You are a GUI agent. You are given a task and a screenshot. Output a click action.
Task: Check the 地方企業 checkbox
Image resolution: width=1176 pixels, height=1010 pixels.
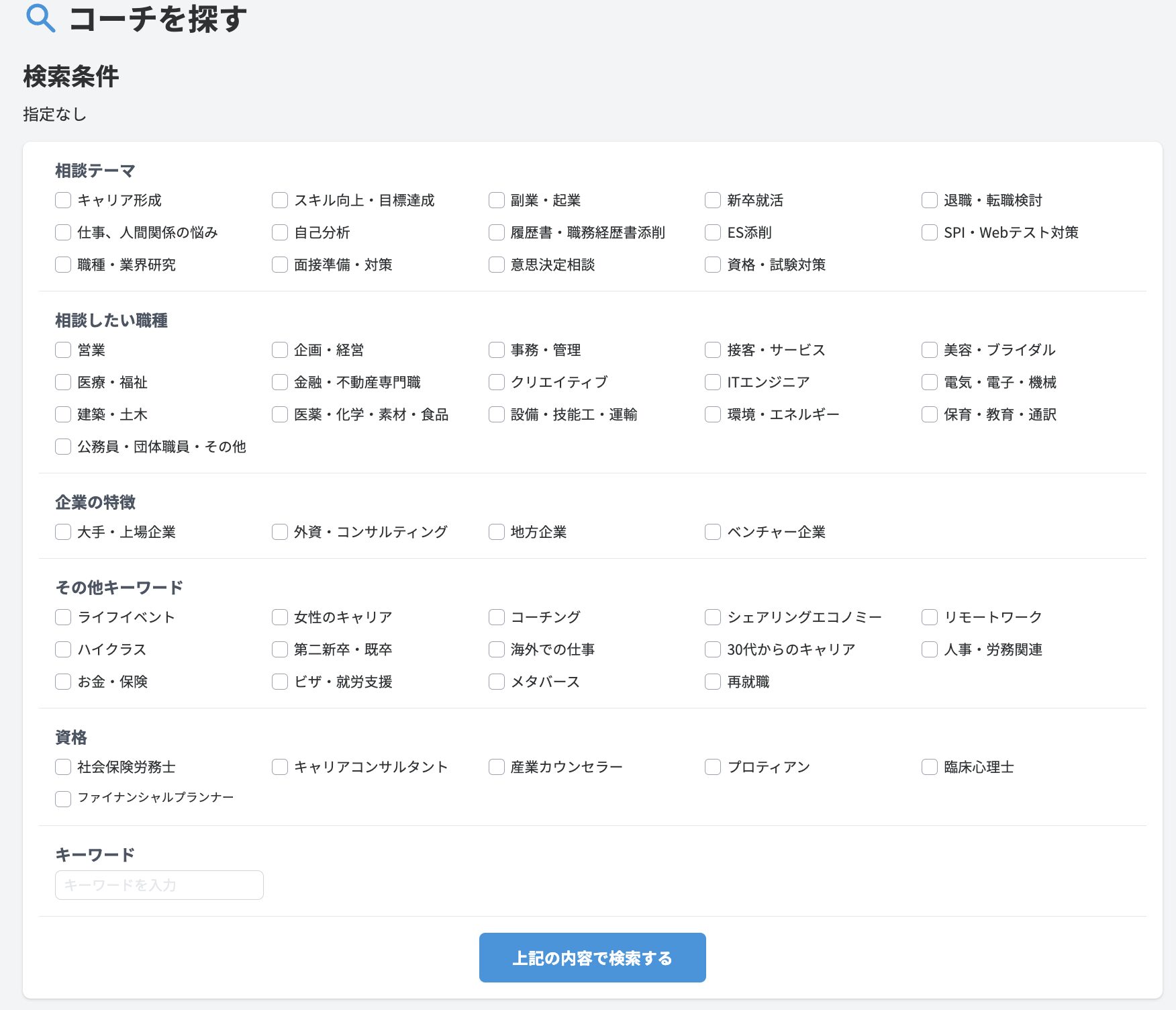pyautogui.click(x=497, y=532)
